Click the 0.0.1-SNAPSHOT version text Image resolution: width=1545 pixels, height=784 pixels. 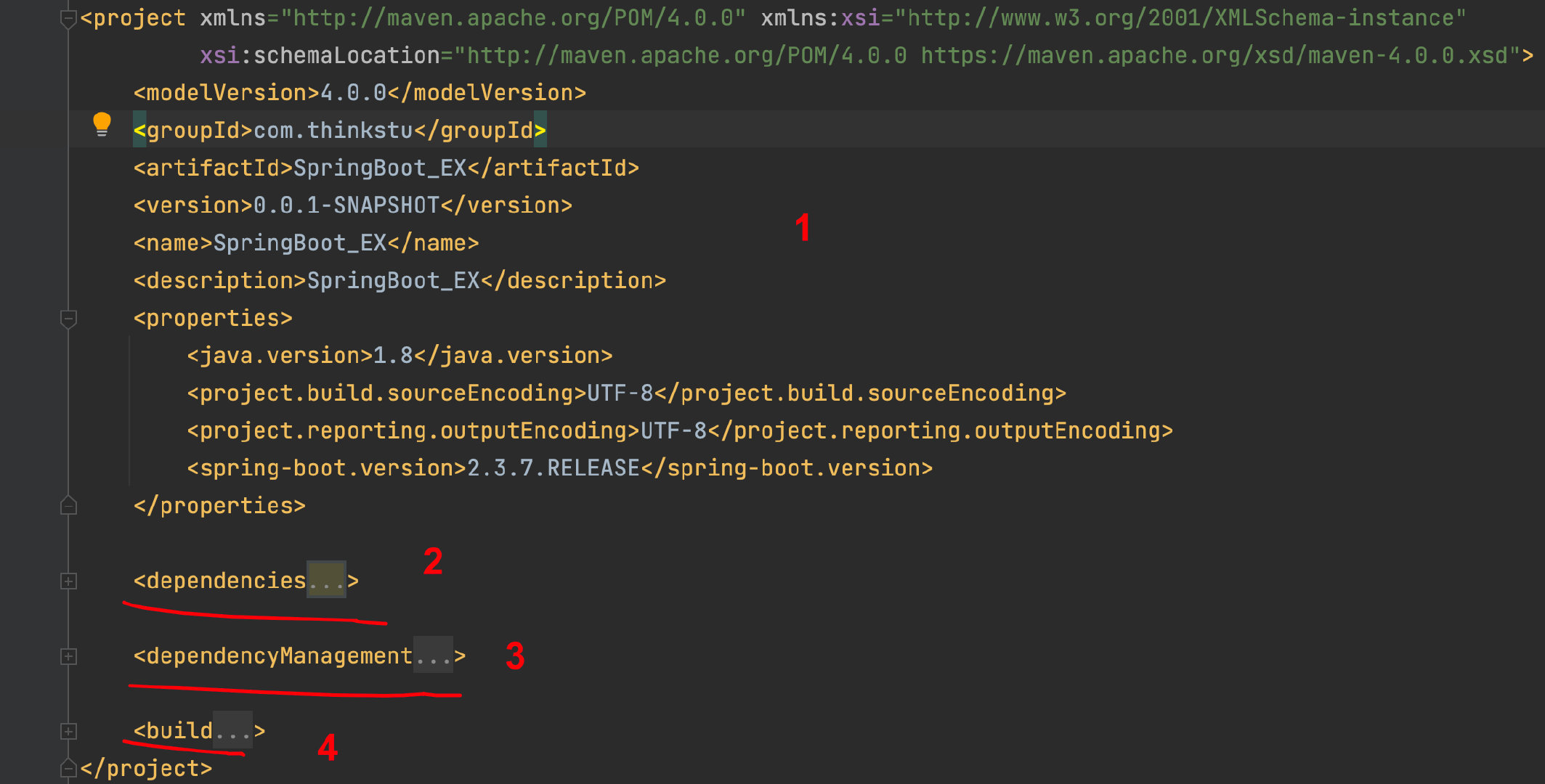coord(346,205)
